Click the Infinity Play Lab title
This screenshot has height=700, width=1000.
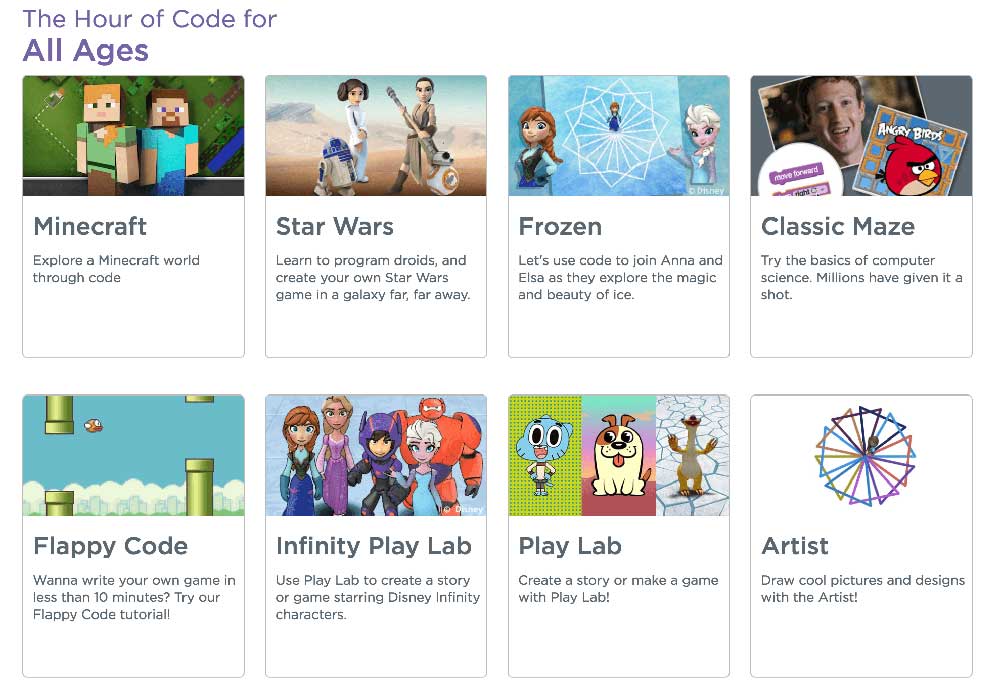374,547
